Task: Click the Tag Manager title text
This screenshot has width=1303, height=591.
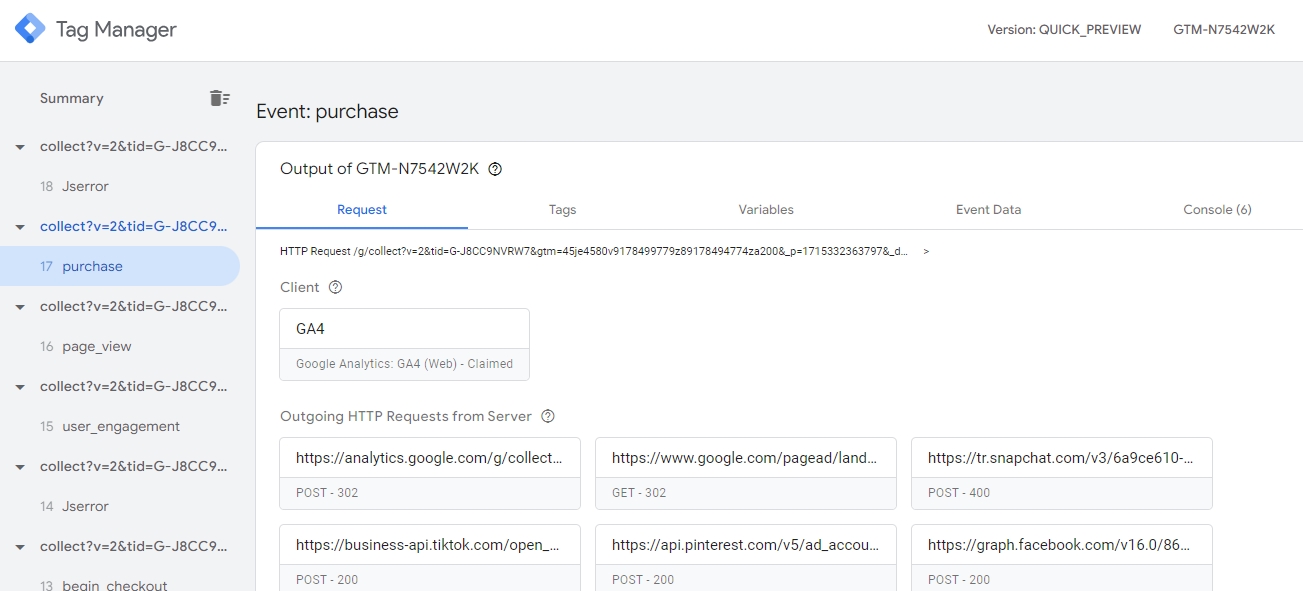Action: [x=116, y=29]
